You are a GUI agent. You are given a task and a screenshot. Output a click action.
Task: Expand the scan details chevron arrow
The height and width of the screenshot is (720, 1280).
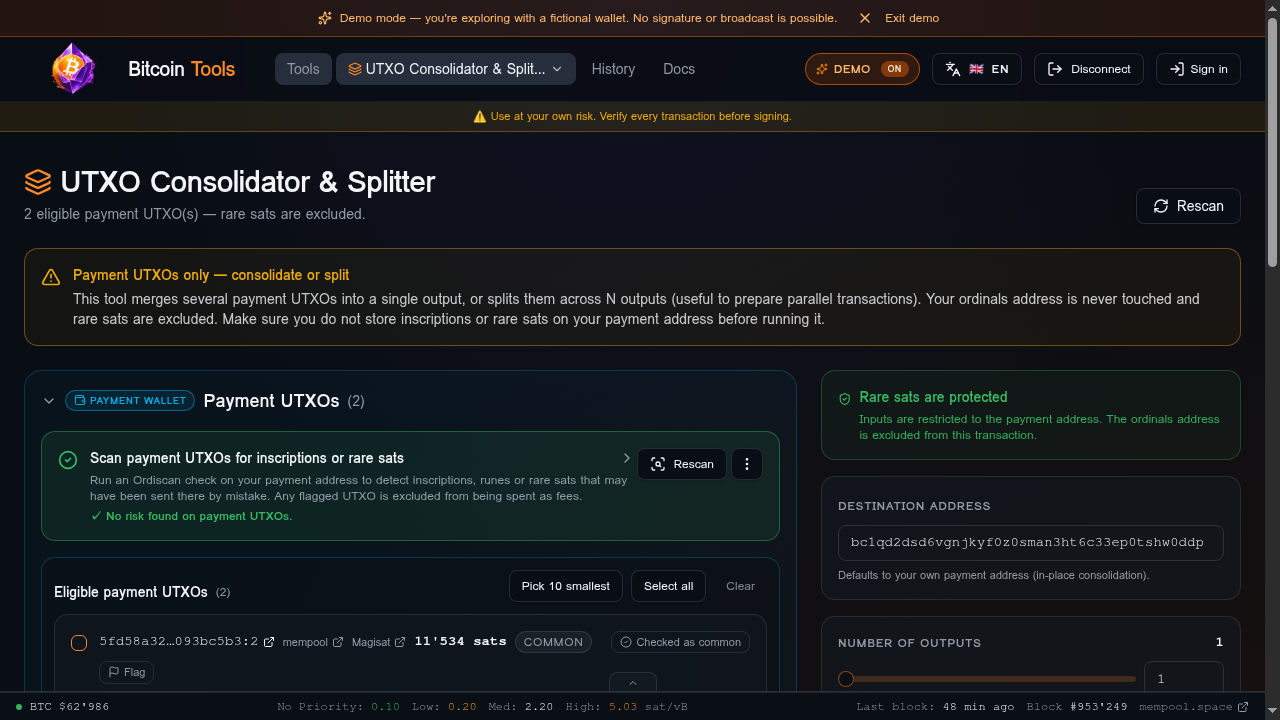coord(626,458)
